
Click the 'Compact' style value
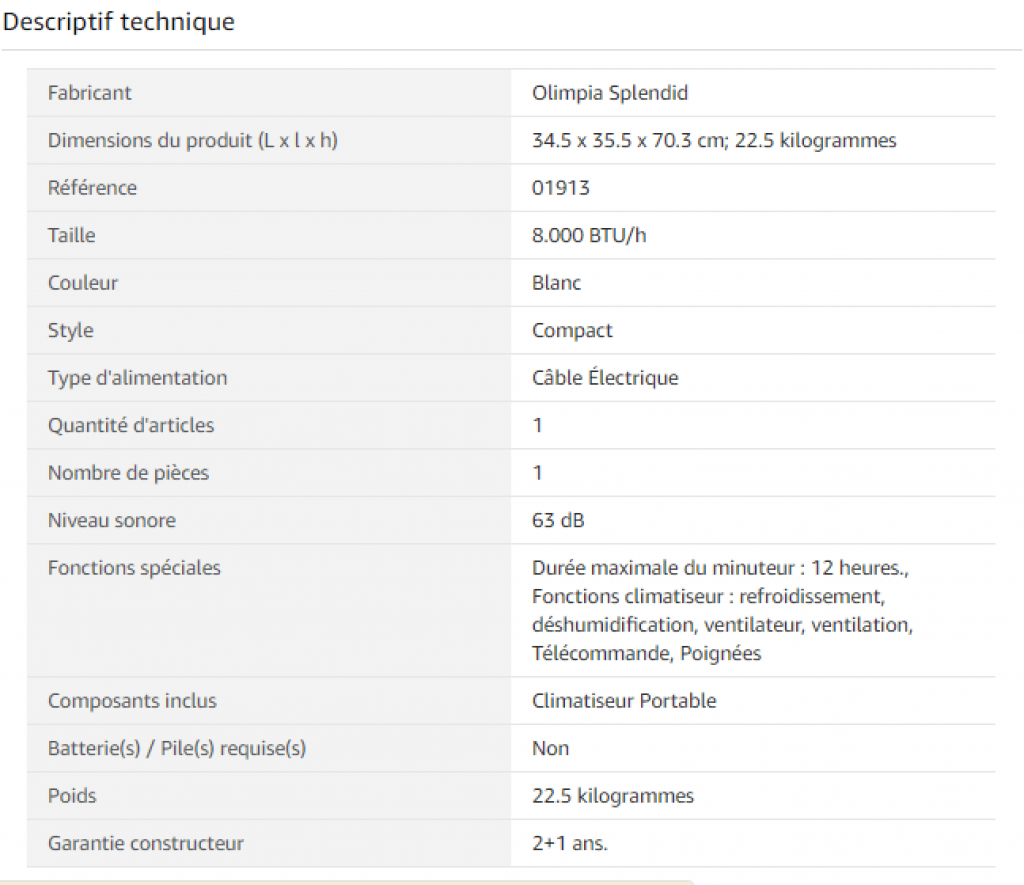click(571, 330)
